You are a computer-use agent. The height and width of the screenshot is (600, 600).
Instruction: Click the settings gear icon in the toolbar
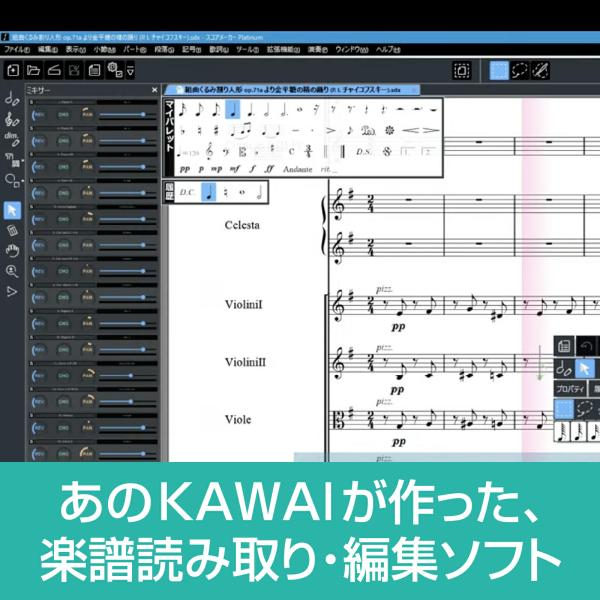114,70
